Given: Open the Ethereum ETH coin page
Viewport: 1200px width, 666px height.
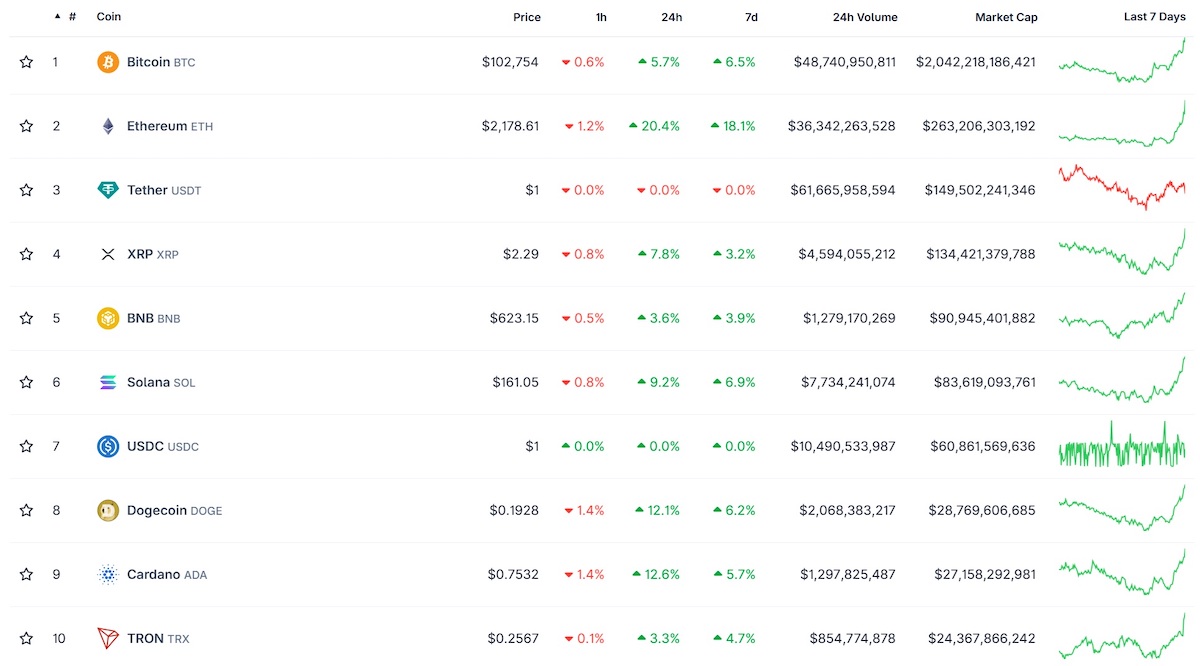Looking at the screenshot, I should coord(170,126).
